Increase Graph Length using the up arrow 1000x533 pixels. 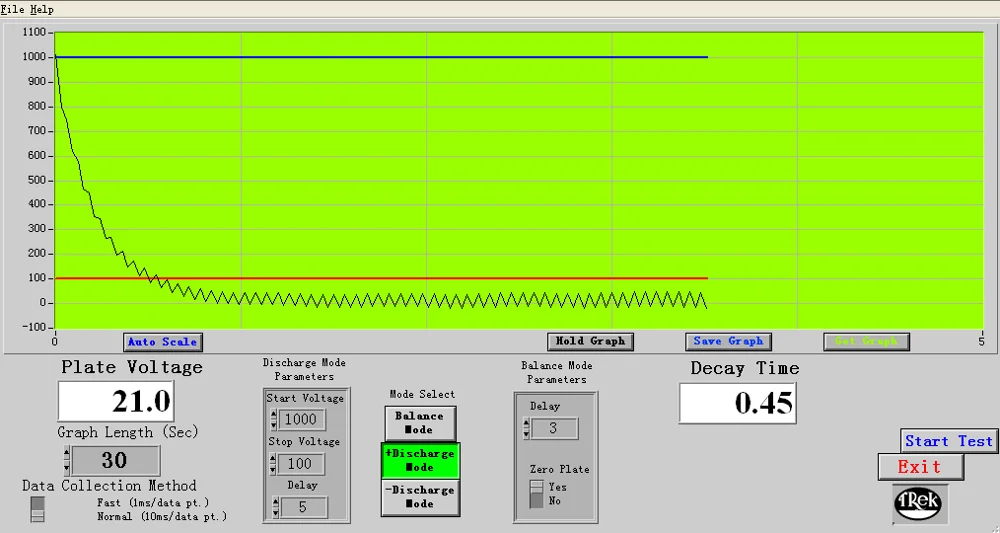[66, 455]
